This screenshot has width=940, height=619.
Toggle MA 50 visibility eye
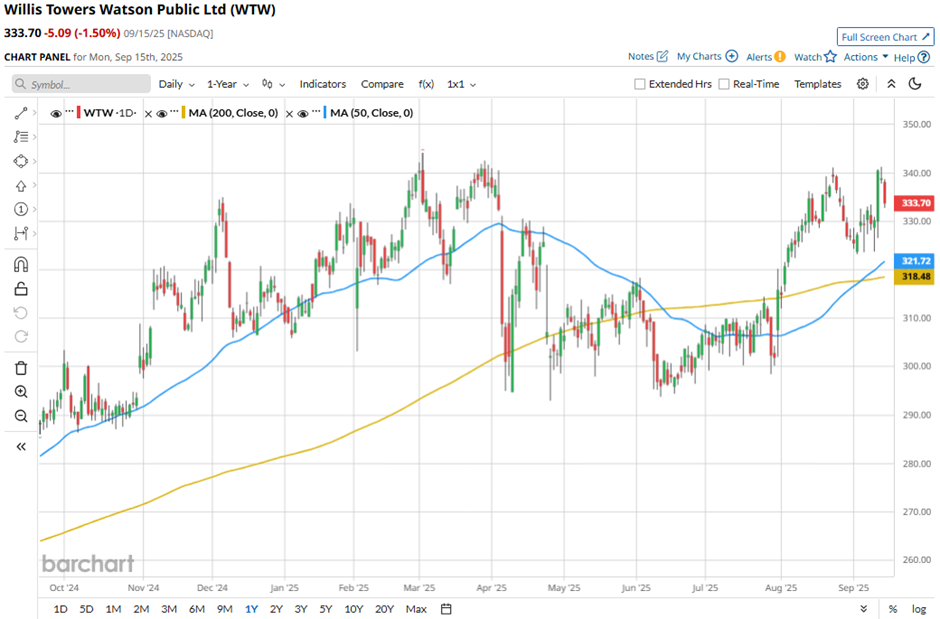303,113
